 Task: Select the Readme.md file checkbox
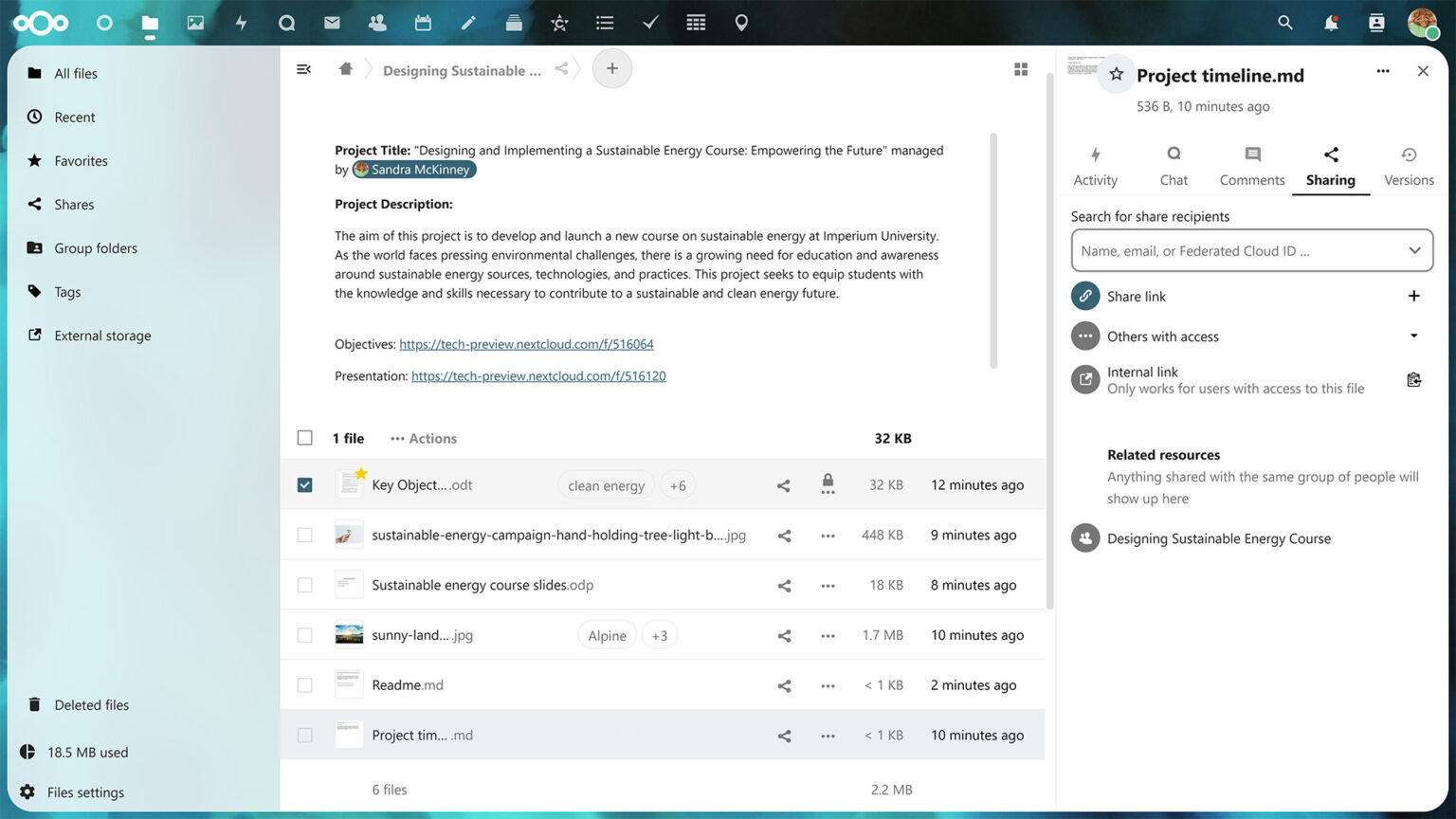pos(304,685)
